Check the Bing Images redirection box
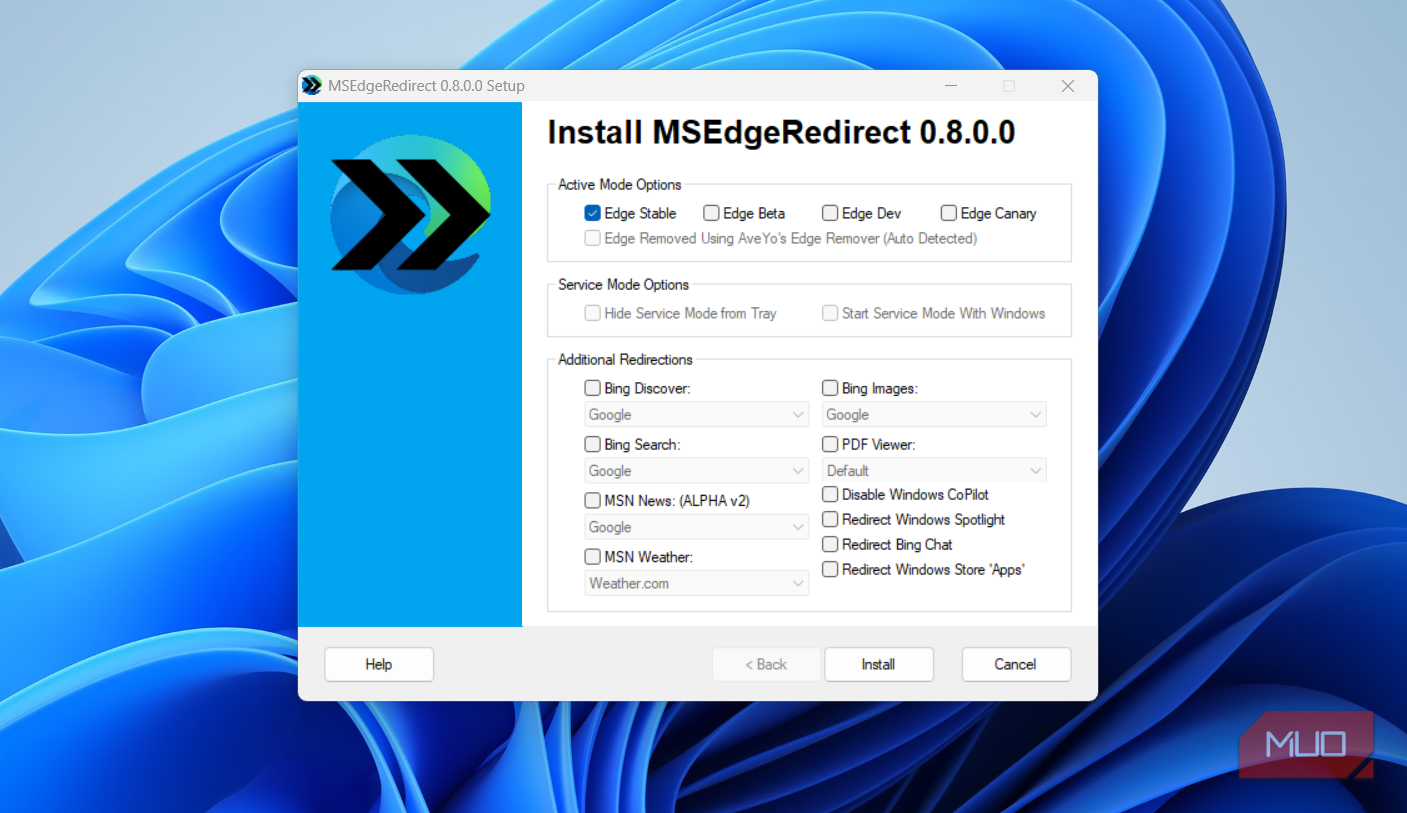The image size is (1407, 813). tap(830, 388)
